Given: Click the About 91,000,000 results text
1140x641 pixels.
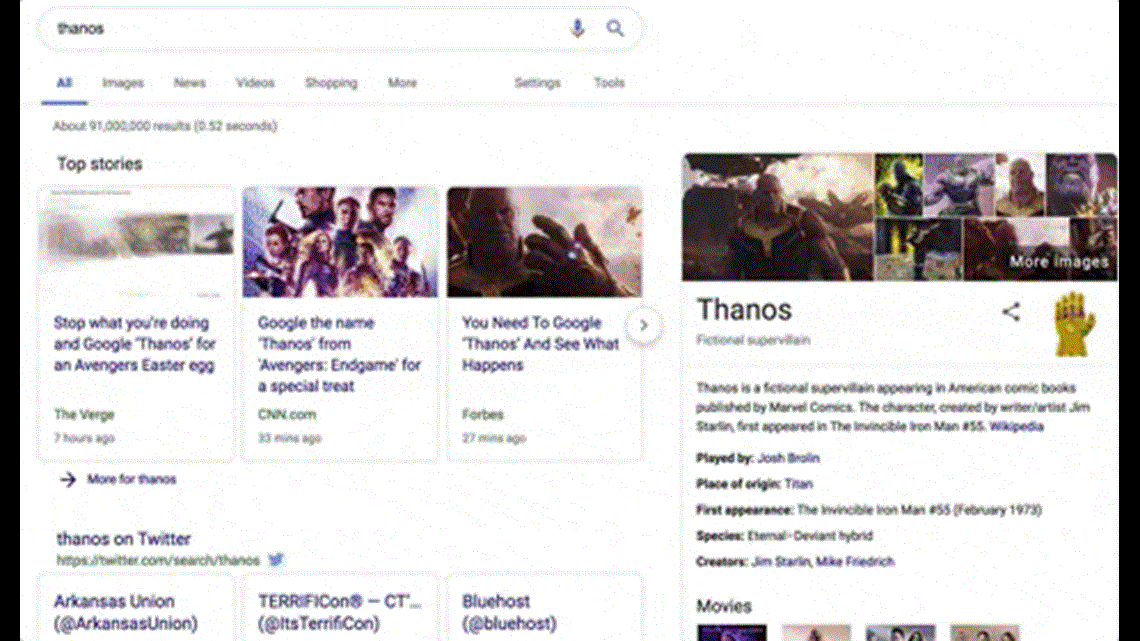Looking at the screenshot, I should coord(165,126).
